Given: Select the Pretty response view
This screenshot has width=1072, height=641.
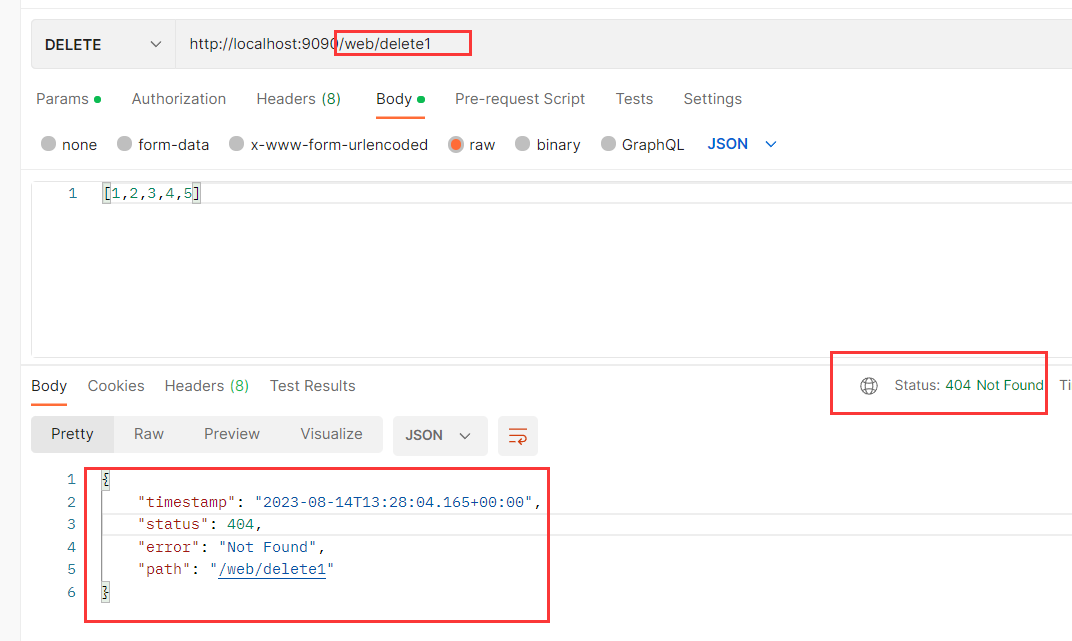Looking at the screenshot, I should 72,435.
